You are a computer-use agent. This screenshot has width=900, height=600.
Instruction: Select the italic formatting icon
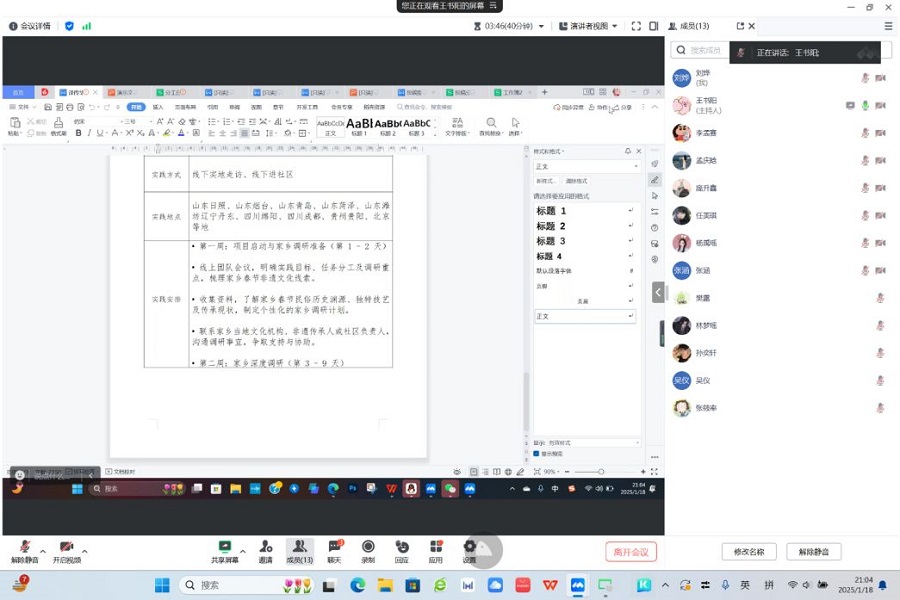[x=89, y=131]
